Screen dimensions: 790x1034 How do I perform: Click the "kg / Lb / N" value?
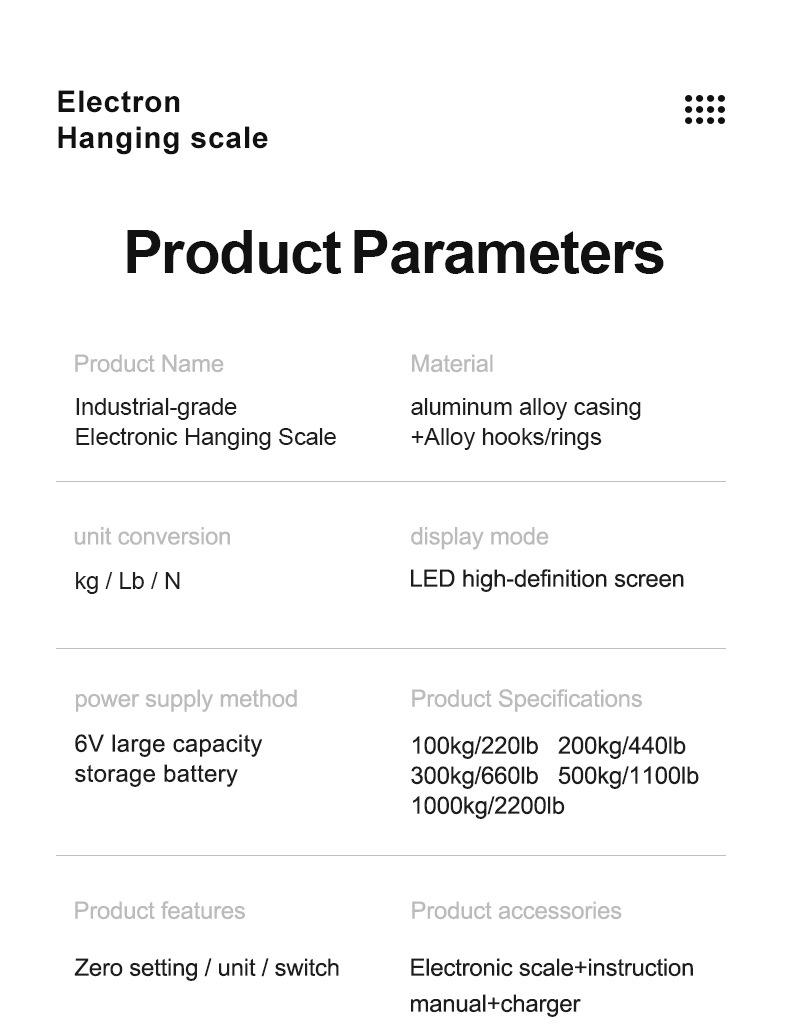(x=128, y=581)
